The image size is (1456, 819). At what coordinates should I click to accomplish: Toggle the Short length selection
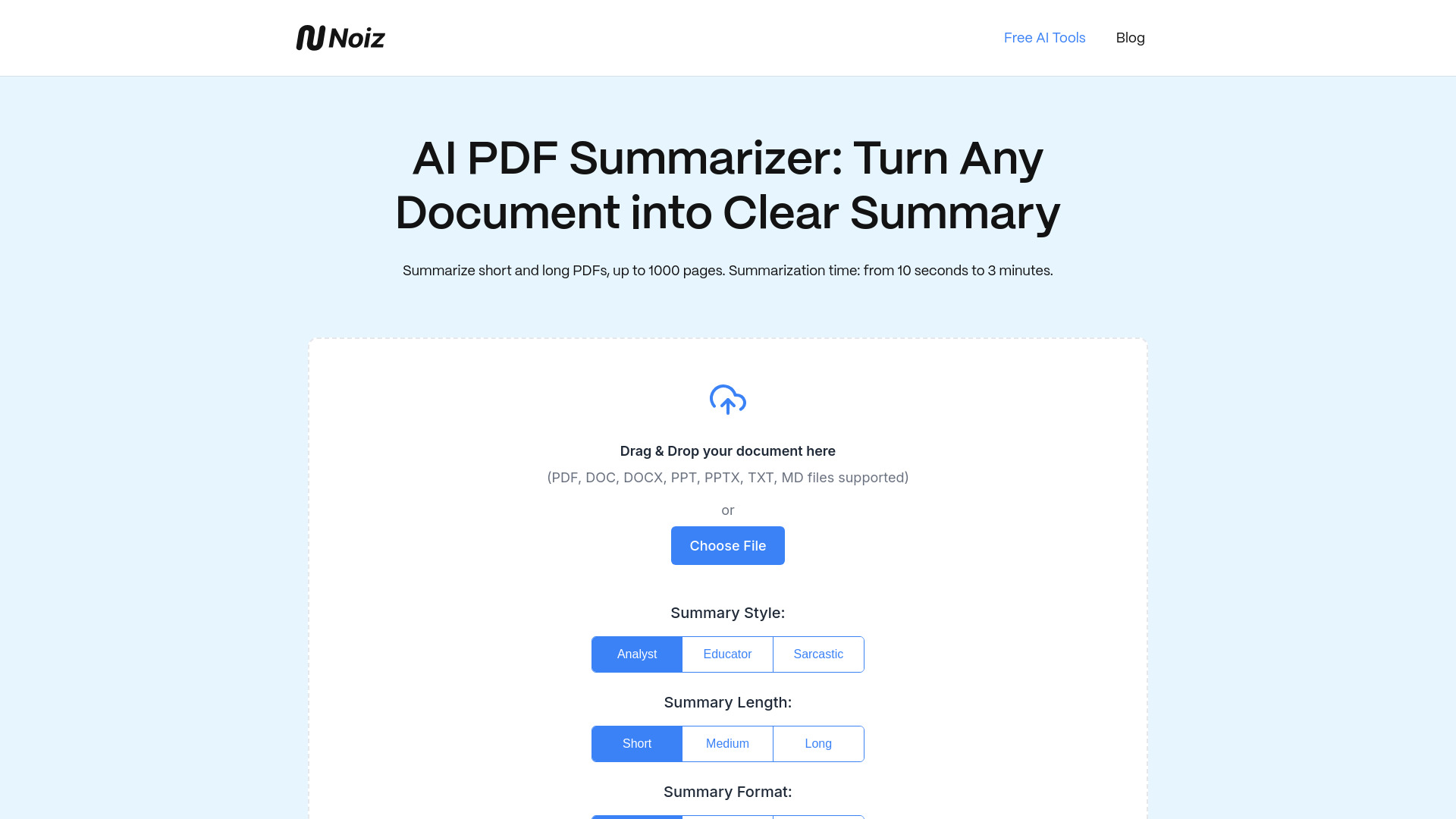tap(637, 743)
